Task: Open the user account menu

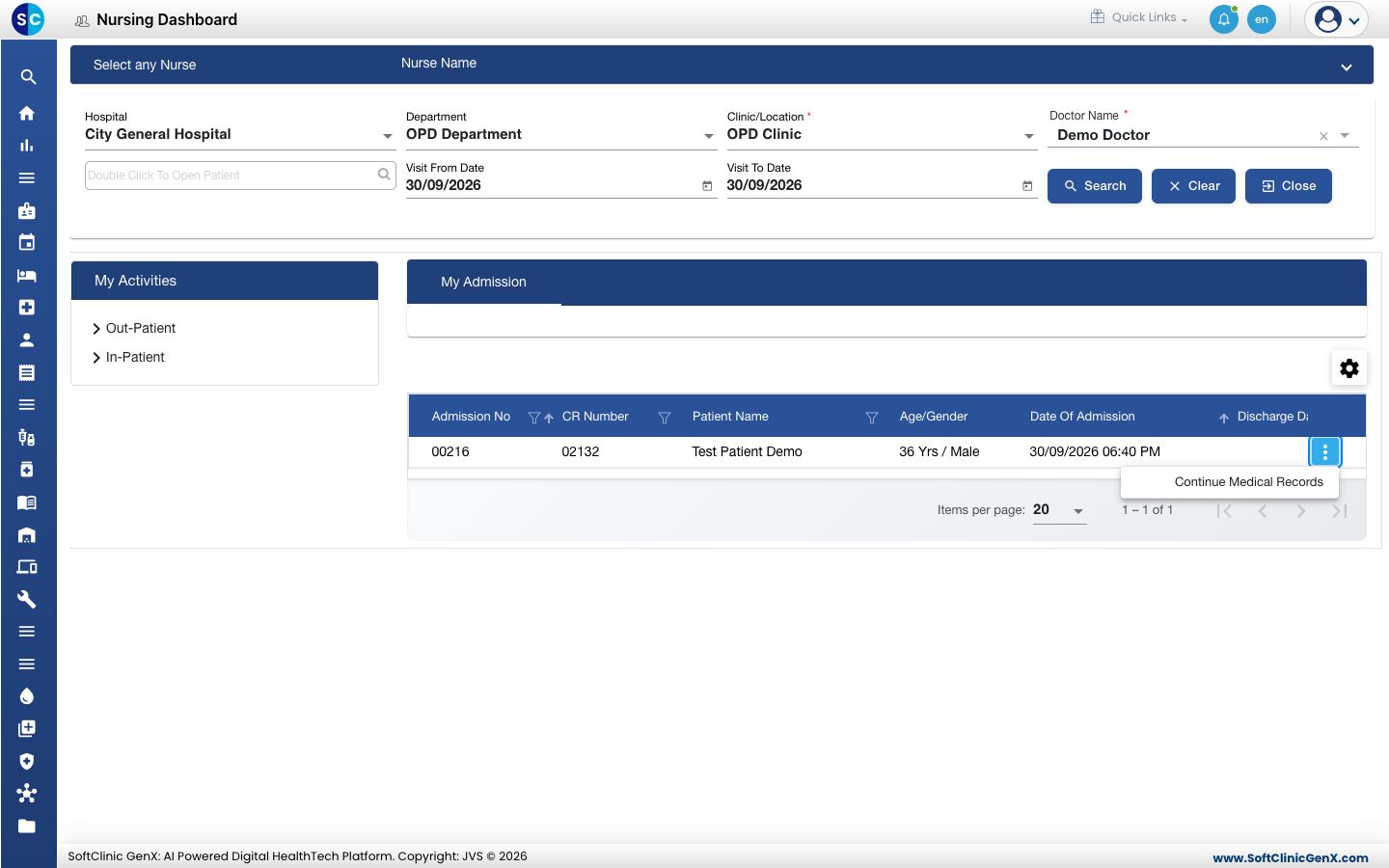Action: point(1337,19)
